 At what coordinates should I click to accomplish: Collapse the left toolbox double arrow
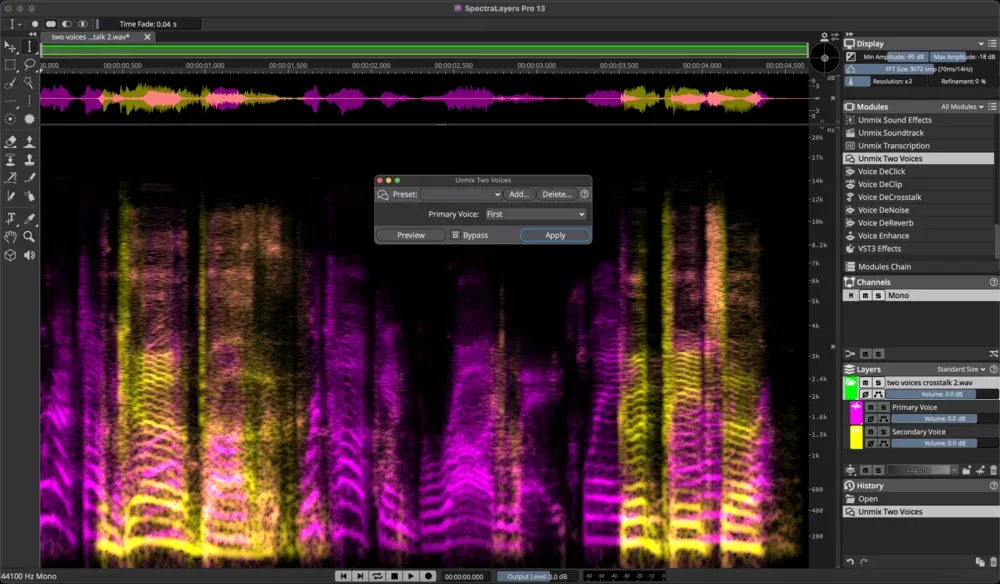point(33,34)
